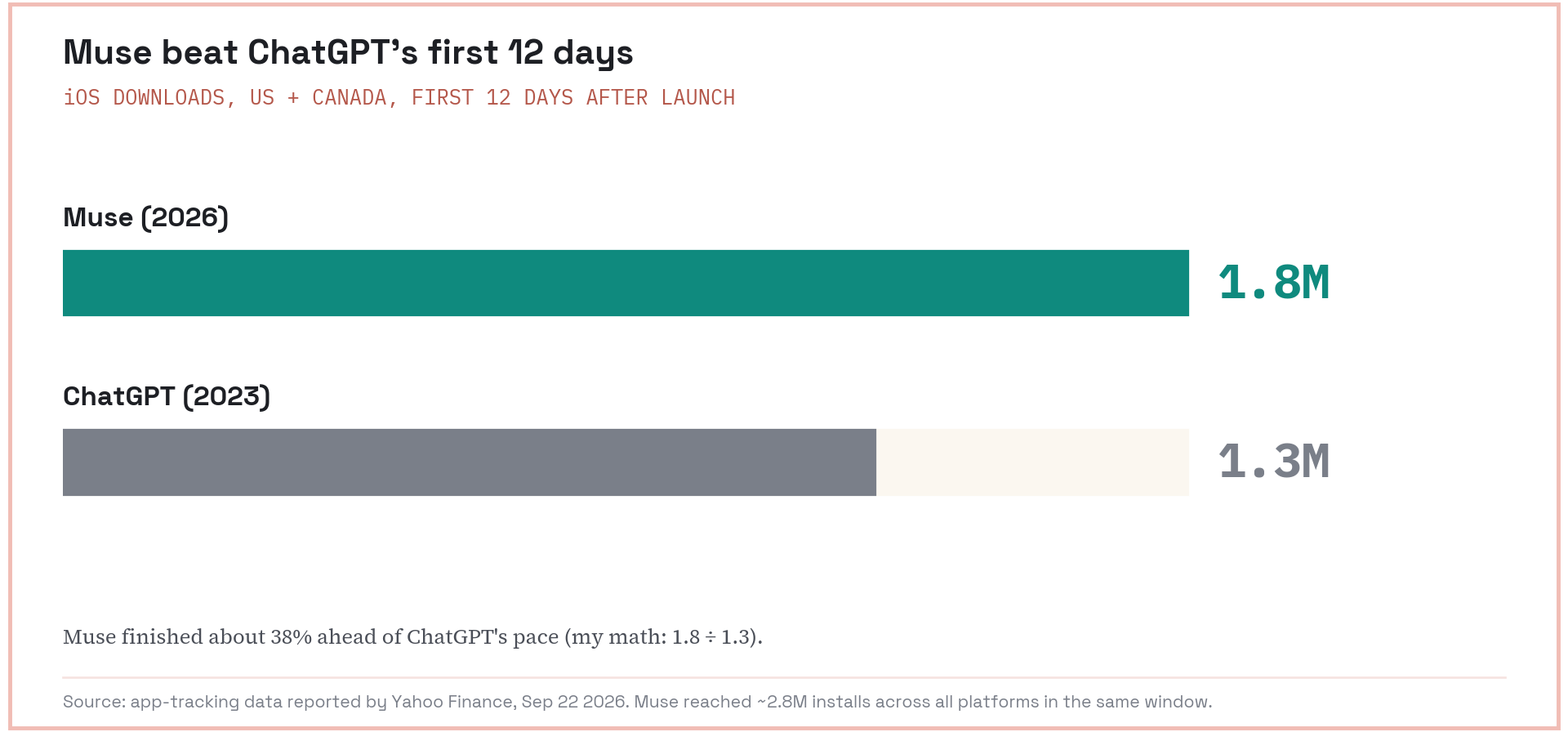This screenshot has height=732, width=1568.
Task: Click the thin divider line above the source
Action: (785, 677)
